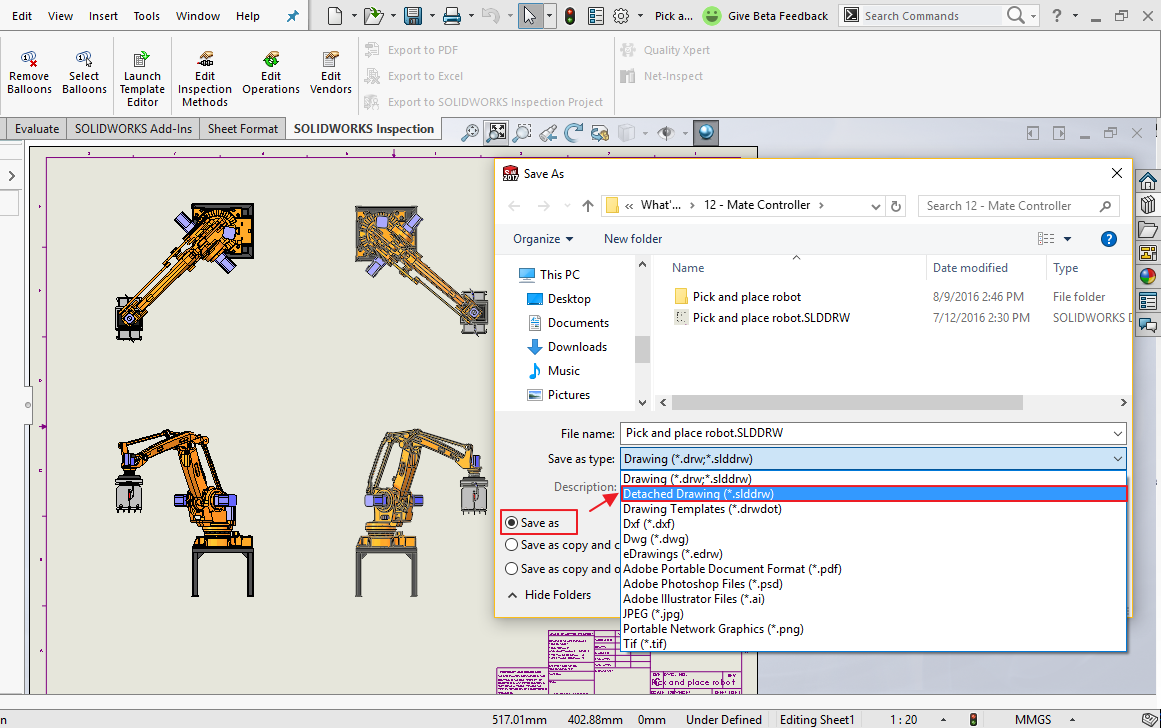Screen dimensions: 1161x728
Task: Select the first Save as copy radio button
Action: (512, 545)
